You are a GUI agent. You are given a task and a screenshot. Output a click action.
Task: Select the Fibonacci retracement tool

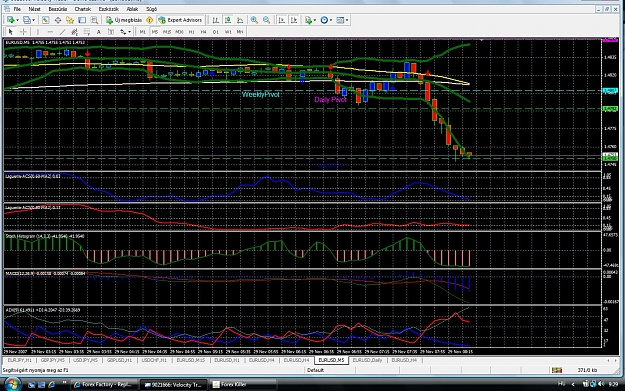(x=86, y=31)
